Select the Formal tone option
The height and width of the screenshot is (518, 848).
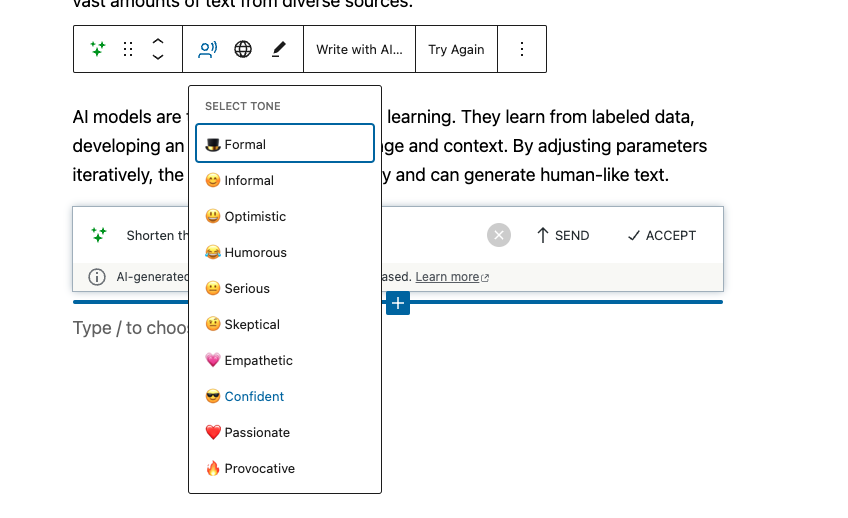(x=285, y=144)
